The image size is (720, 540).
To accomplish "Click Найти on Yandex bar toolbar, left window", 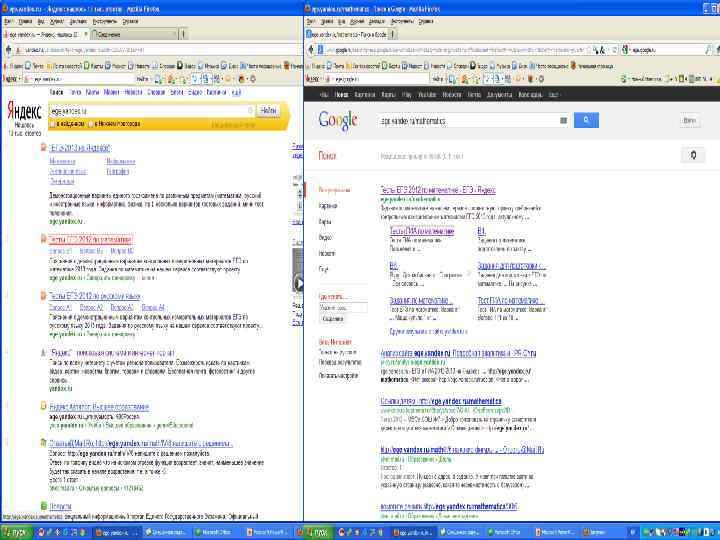I will point(143,79).
